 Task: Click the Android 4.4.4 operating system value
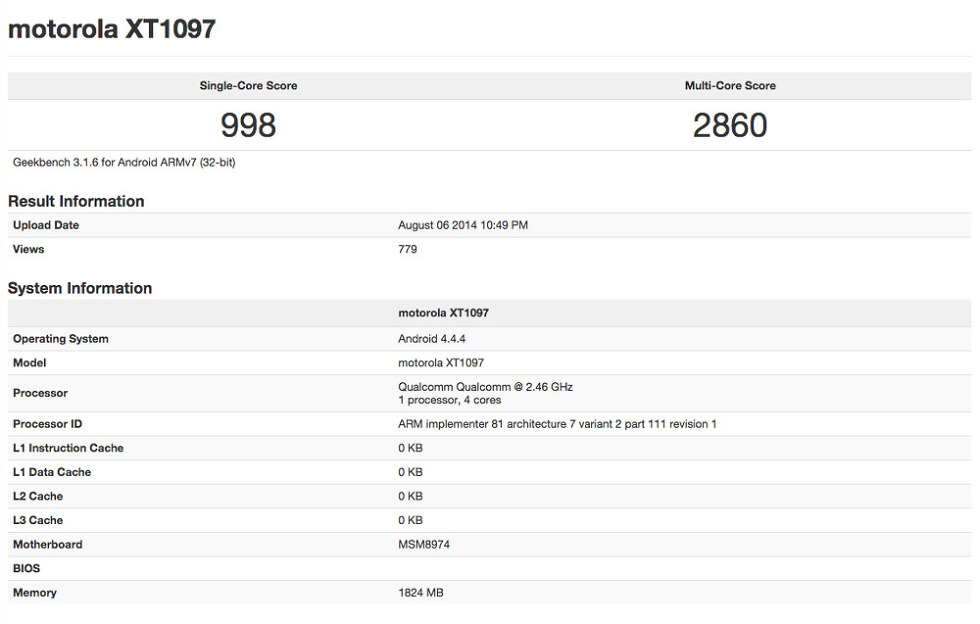[432, 339]
